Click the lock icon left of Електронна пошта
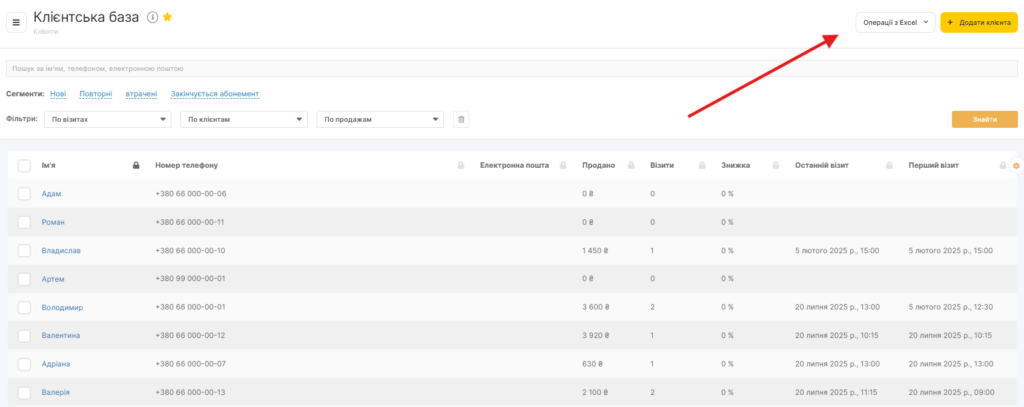 click(x=461, y=165)
